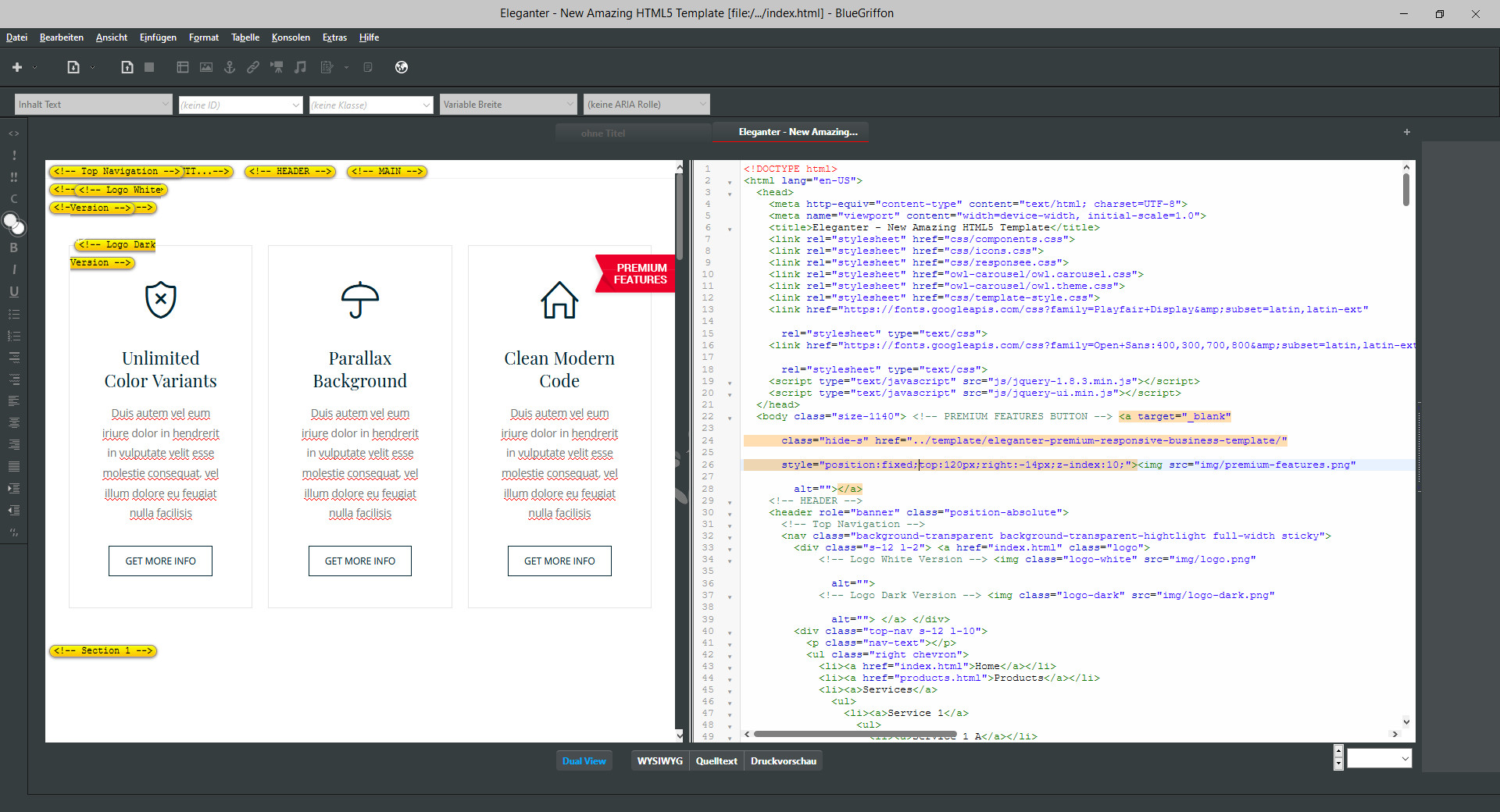Toggle italic formatting in the sidebar
1500x812 pixels.
click(13, 269)
